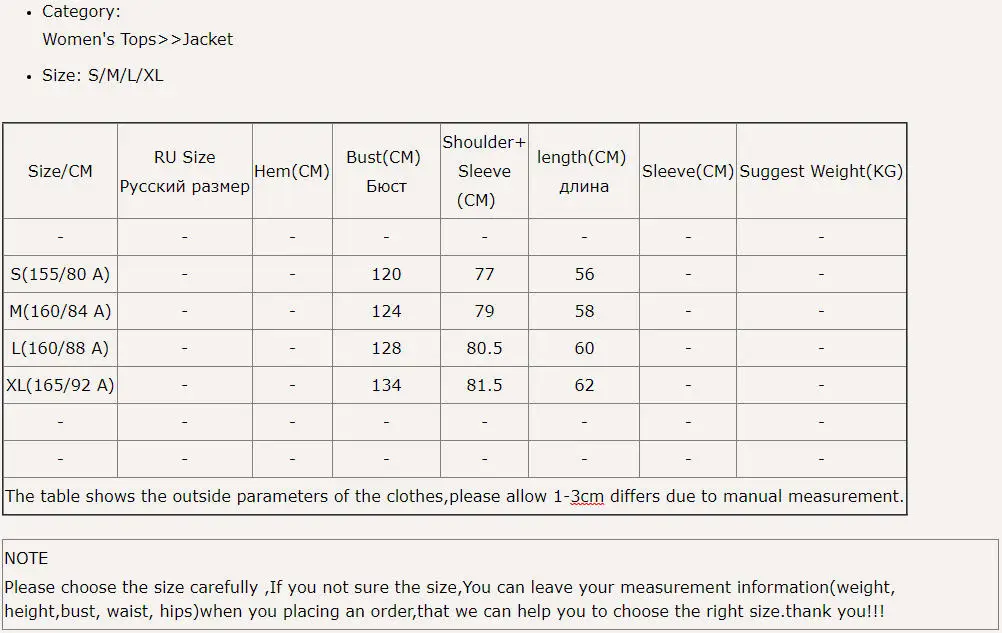The width and height of the screenshot is (1002, 633).
Task: Select the length value 62 cell
Action: tap(584, 385)
